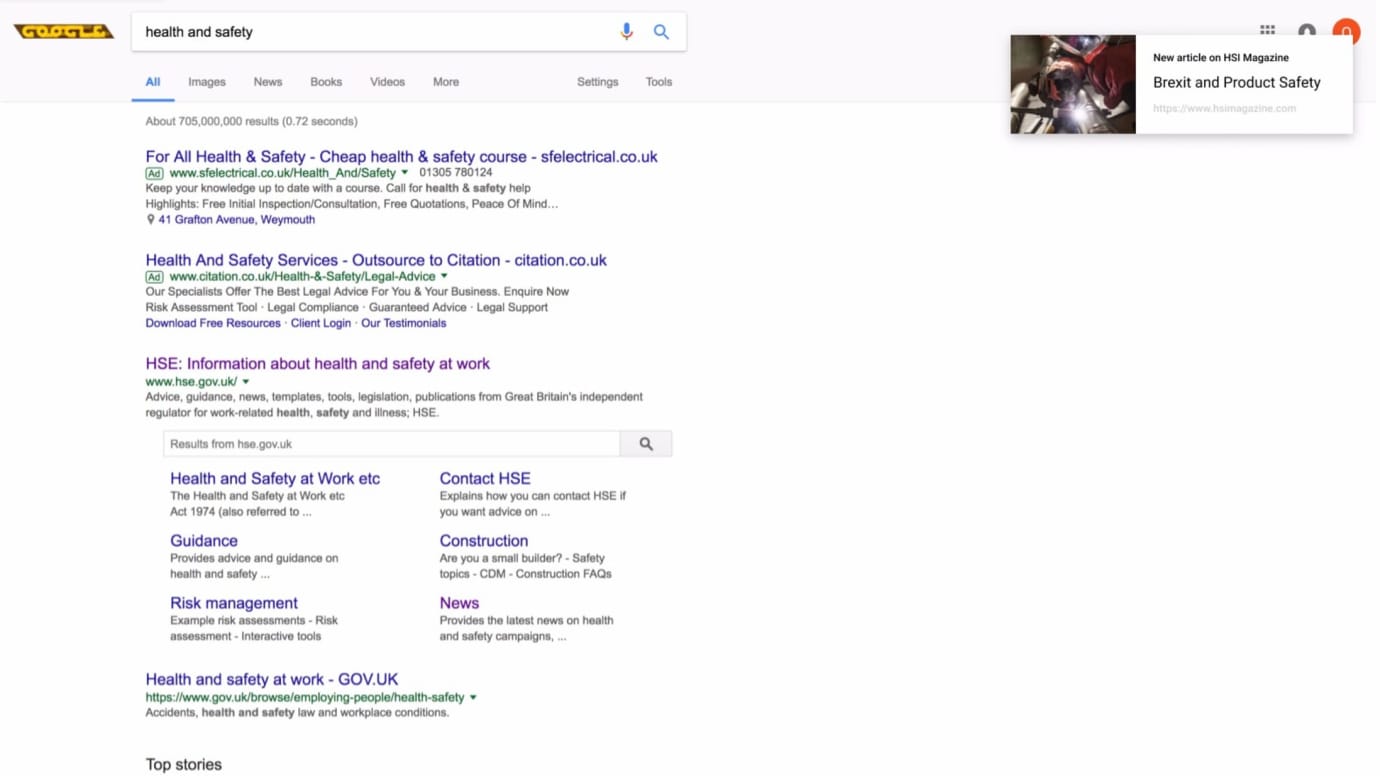The image size is (1380, 776).
Task: Open Brexit and Product Safety notification thumbnail
Action: 1073,85
